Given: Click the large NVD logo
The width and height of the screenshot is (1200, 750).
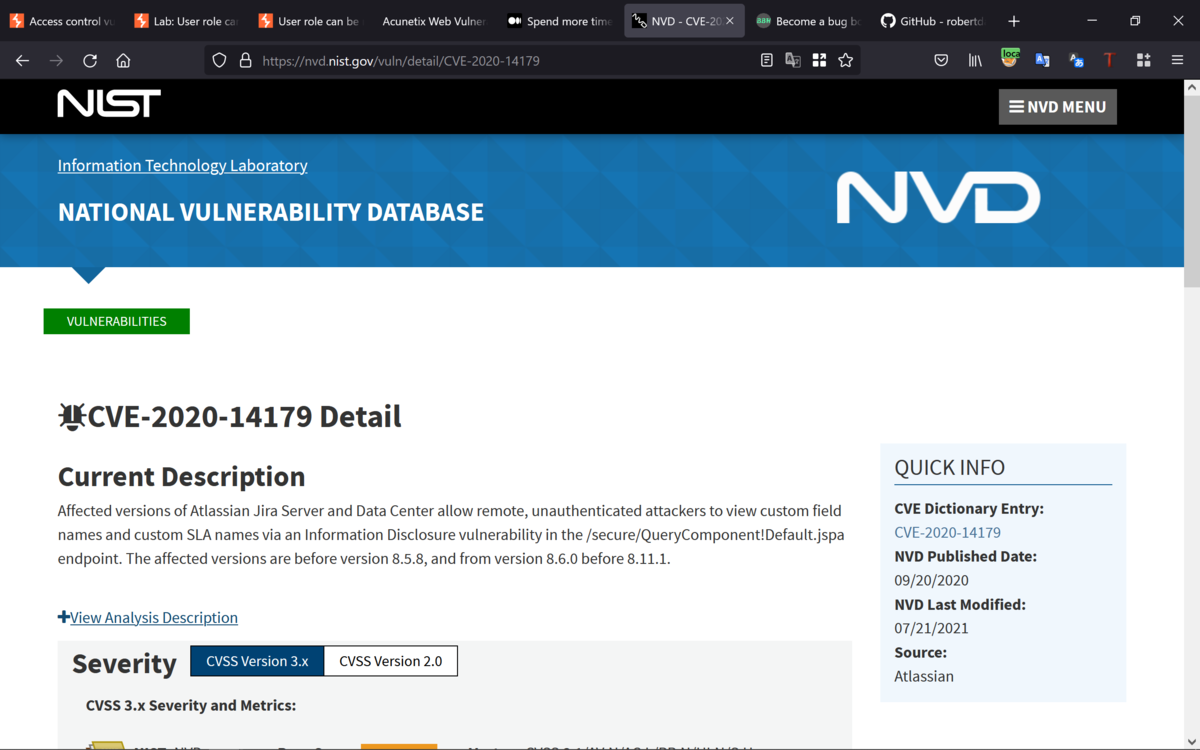Looking at the screenshot, I should pos(938,197).
